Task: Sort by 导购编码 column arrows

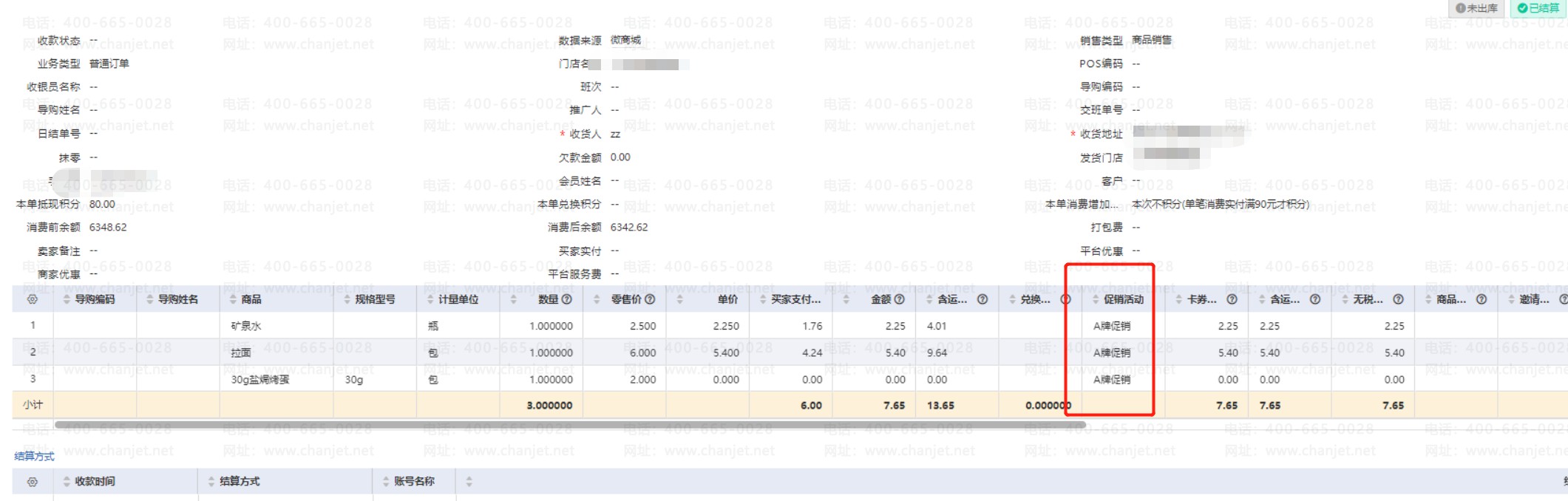Action: (x=67, y=299)
